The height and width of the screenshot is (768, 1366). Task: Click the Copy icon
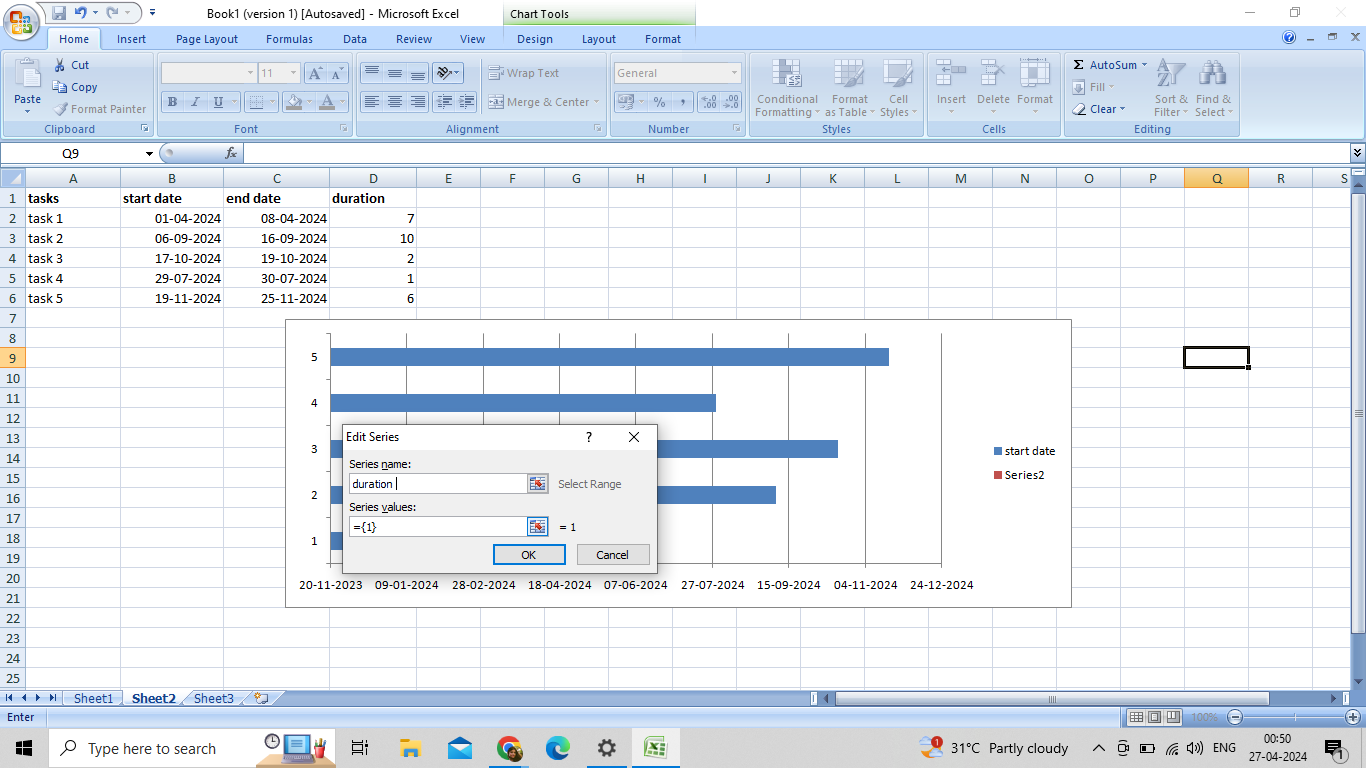[60, 87]
